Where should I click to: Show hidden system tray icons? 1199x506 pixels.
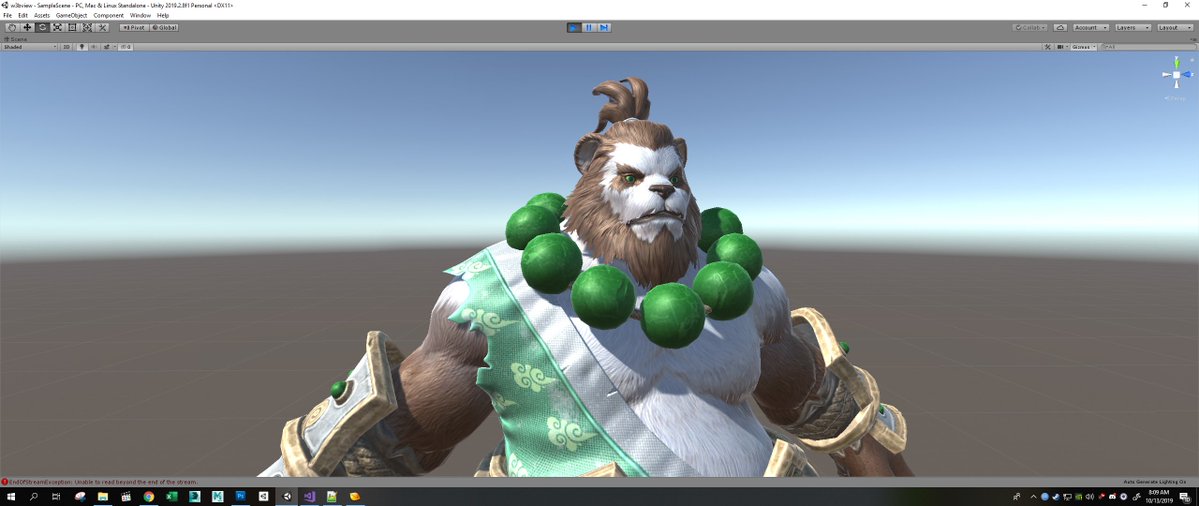pos(1034,497)
